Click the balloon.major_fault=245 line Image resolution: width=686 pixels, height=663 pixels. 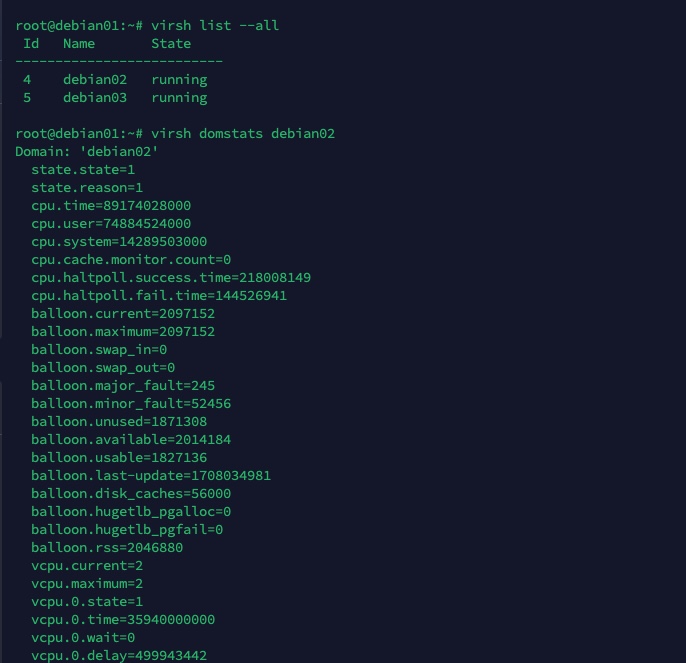pos(123,385)
